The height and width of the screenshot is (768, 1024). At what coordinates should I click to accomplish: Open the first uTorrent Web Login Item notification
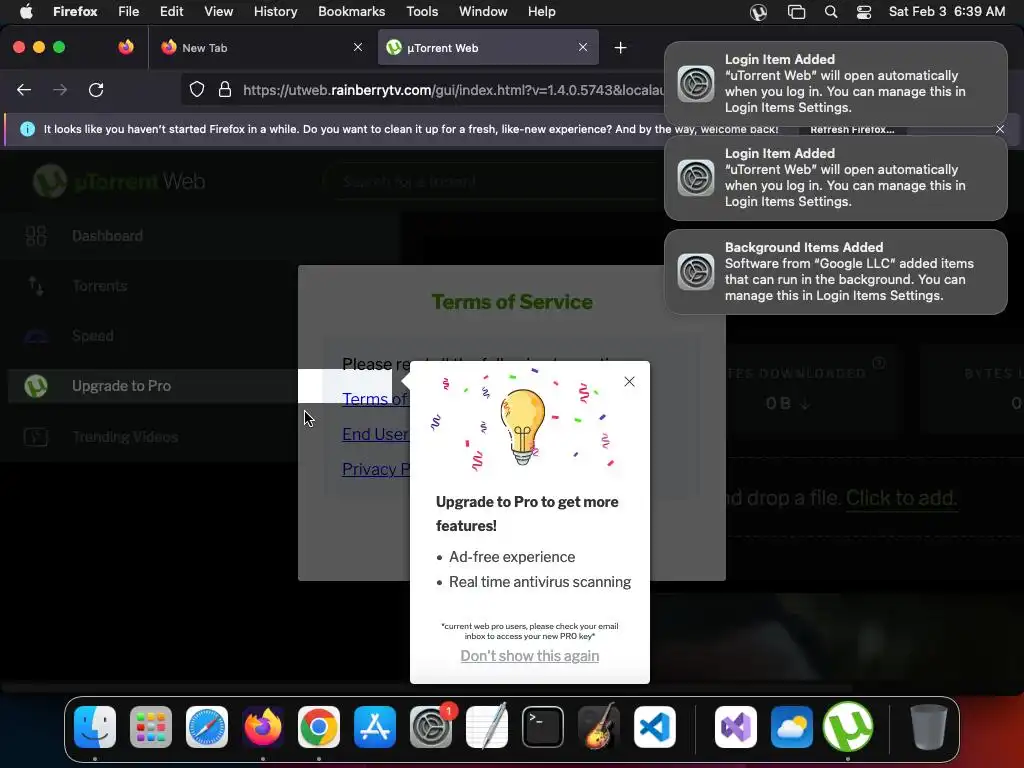click(835, 84)
